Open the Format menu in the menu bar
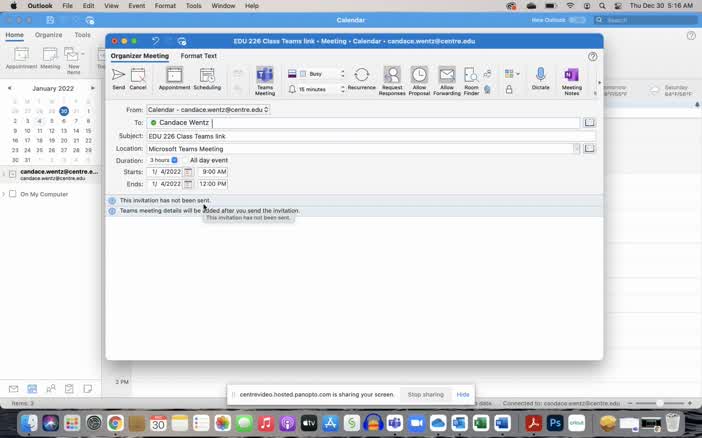 pyautogui.click(x=165, y=6)
